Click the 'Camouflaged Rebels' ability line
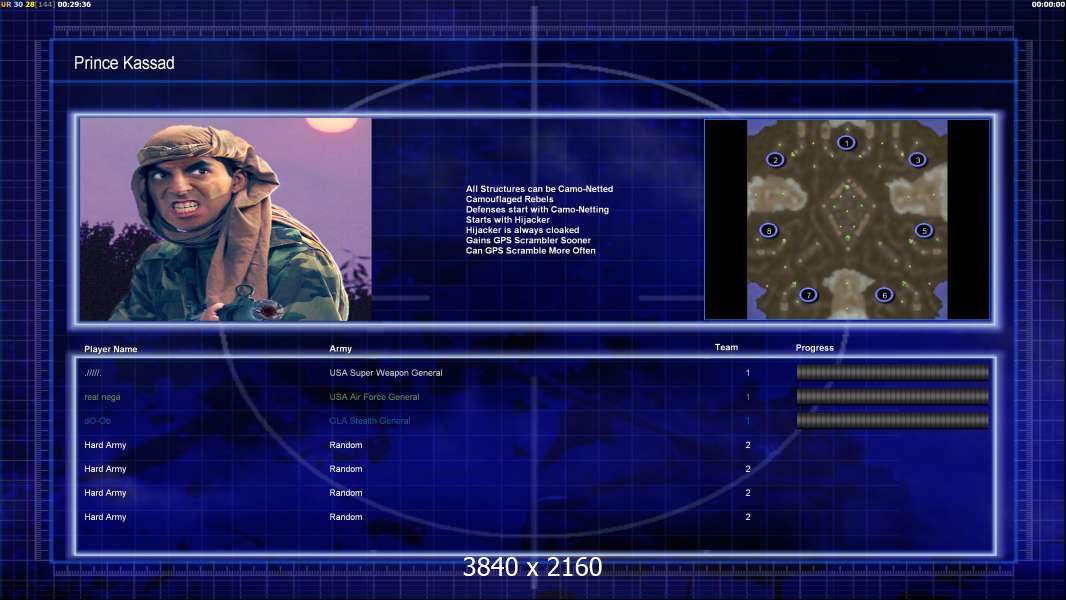Viewport: 1066px width, 600px height. pyautogui.click(x=509, y=199)
